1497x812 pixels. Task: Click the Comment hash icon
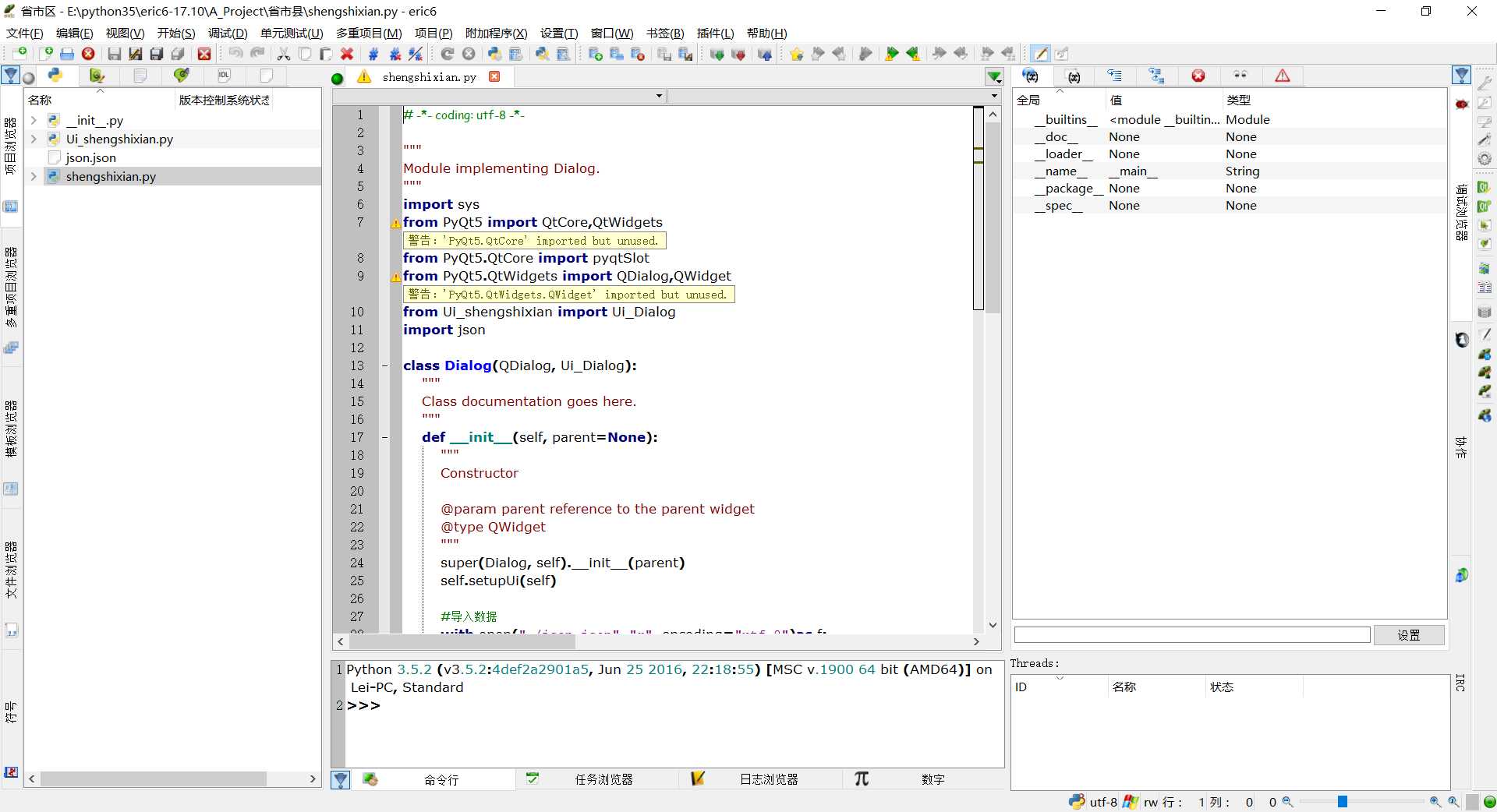(x=373, y=53)
